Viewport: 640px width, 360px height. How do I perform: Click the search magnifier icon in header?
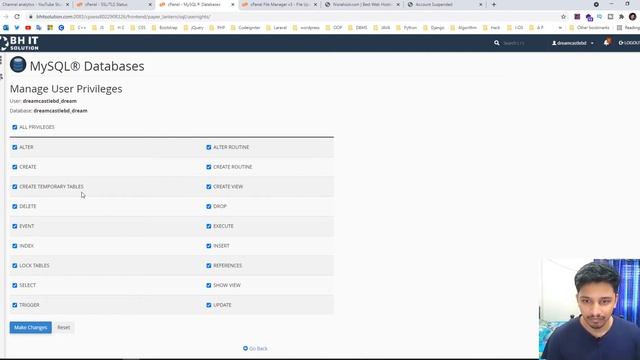point(496,43)
